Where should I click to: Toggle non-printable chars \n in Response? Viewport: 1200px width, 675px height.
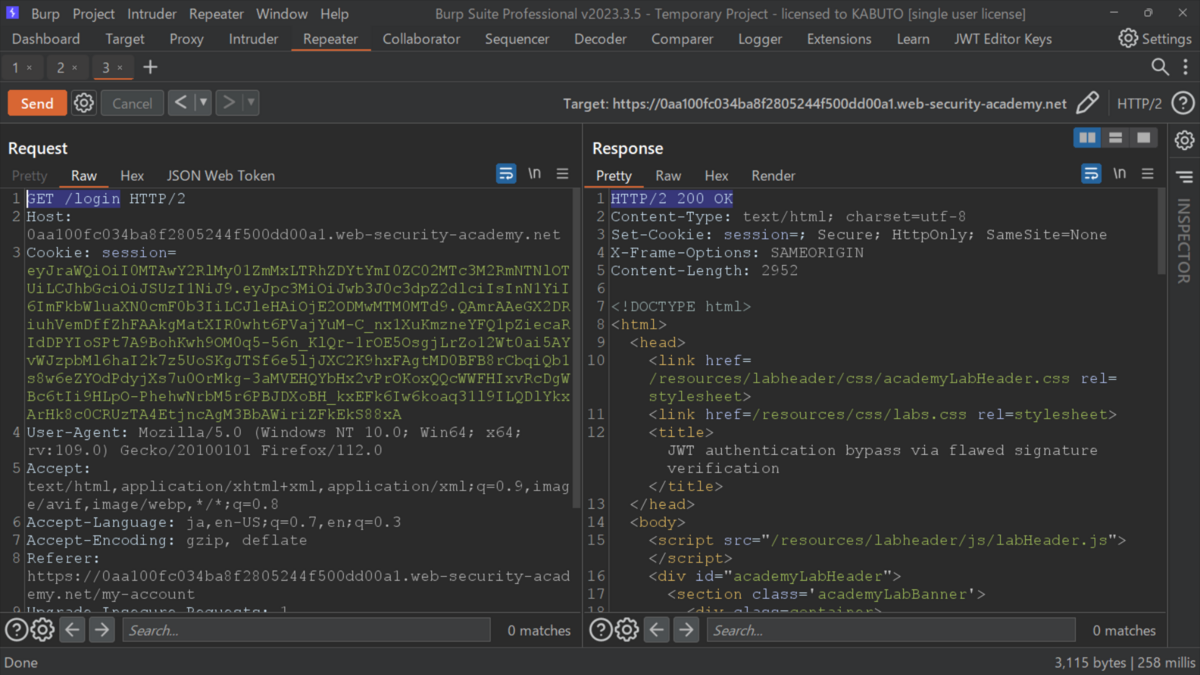pos(1120,174)
